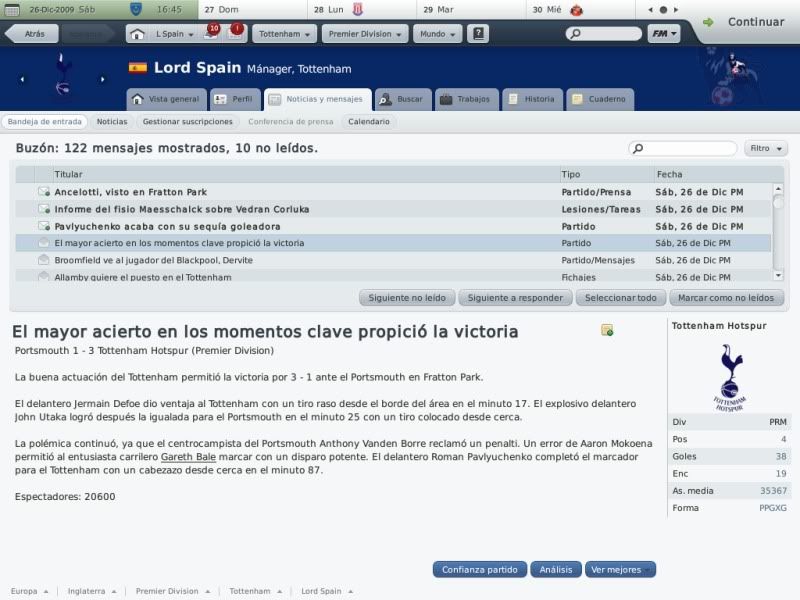Click the unread icon on Ancelotti message
The image size is (800, 600).
[x=44, y=192]
